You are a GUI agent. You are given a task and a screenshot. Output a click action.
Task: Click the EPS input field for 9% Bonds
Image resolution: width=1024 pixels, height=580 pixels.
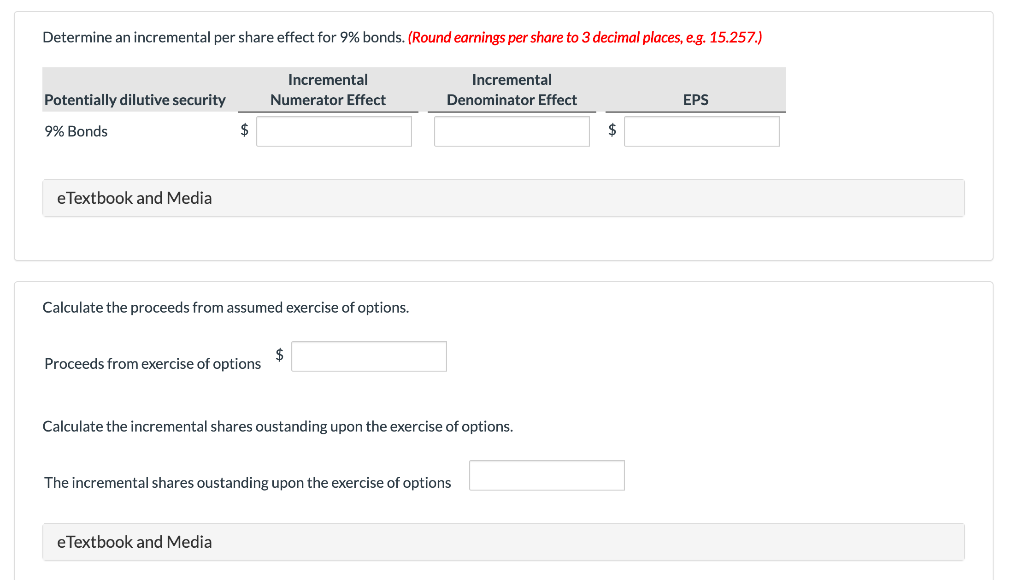coord(701,131)
